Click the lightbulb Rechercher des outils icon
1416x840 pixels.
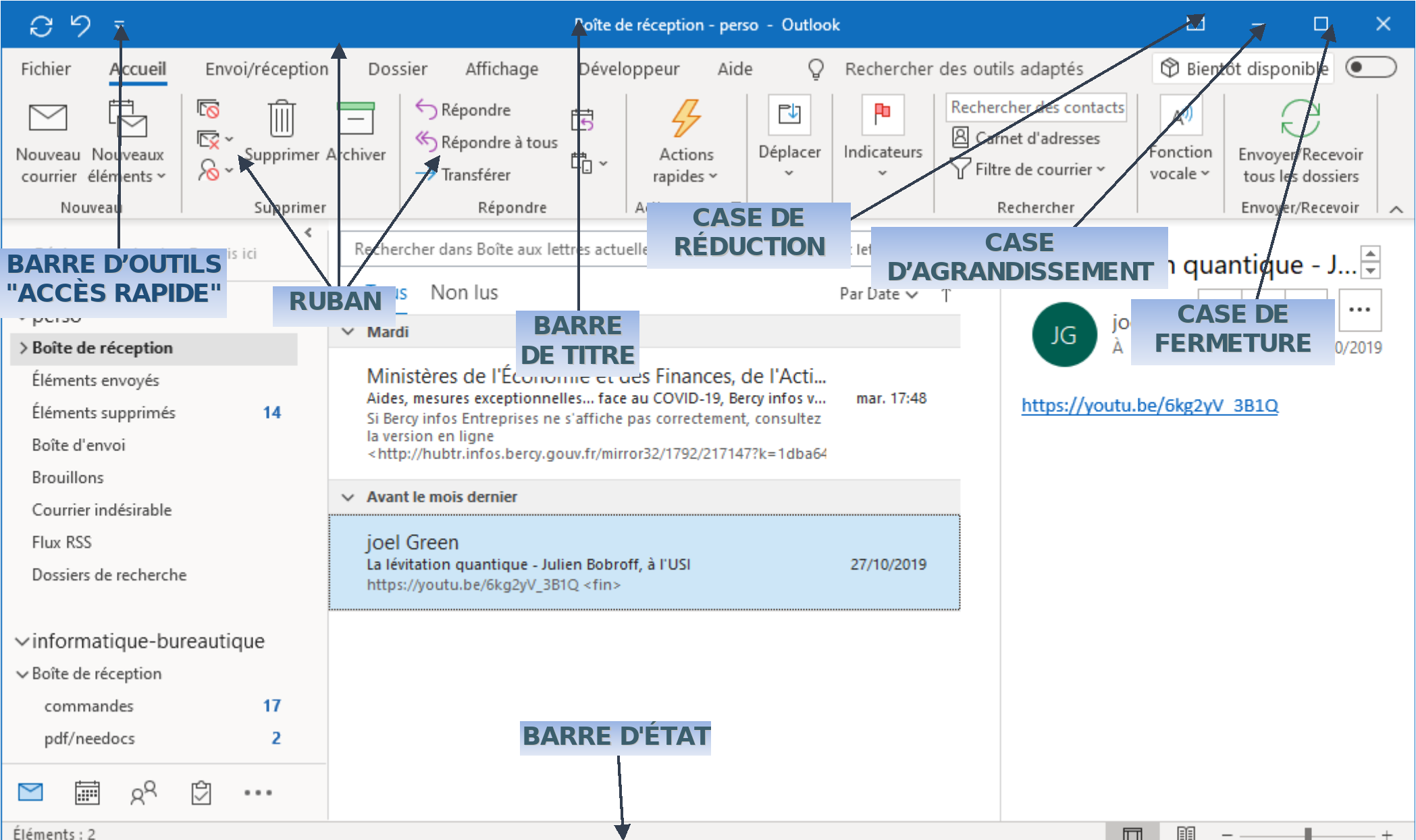click(816, 68)
